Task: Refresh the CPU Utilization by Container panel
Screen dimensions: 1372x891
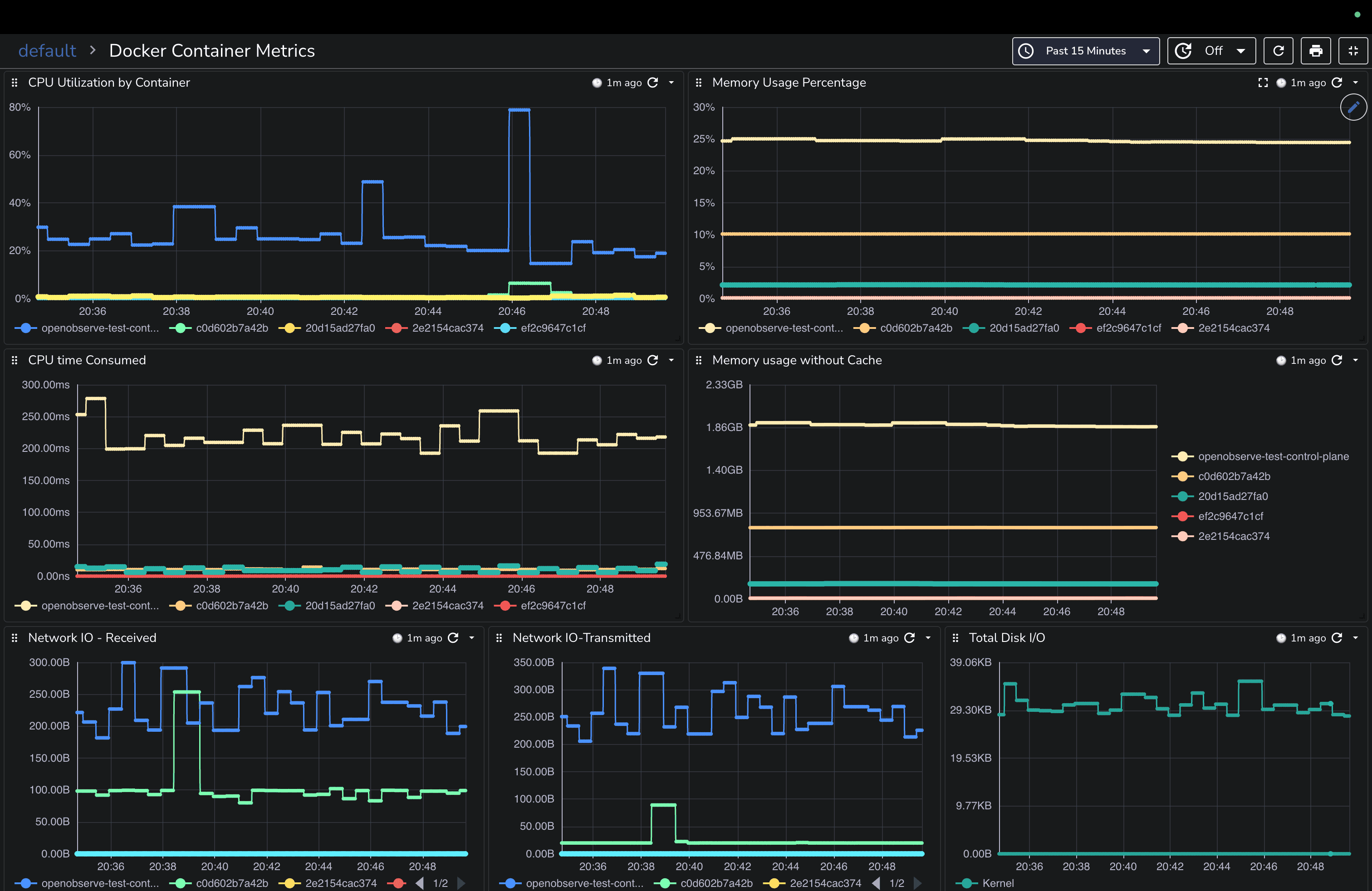Action: point(652,83)
